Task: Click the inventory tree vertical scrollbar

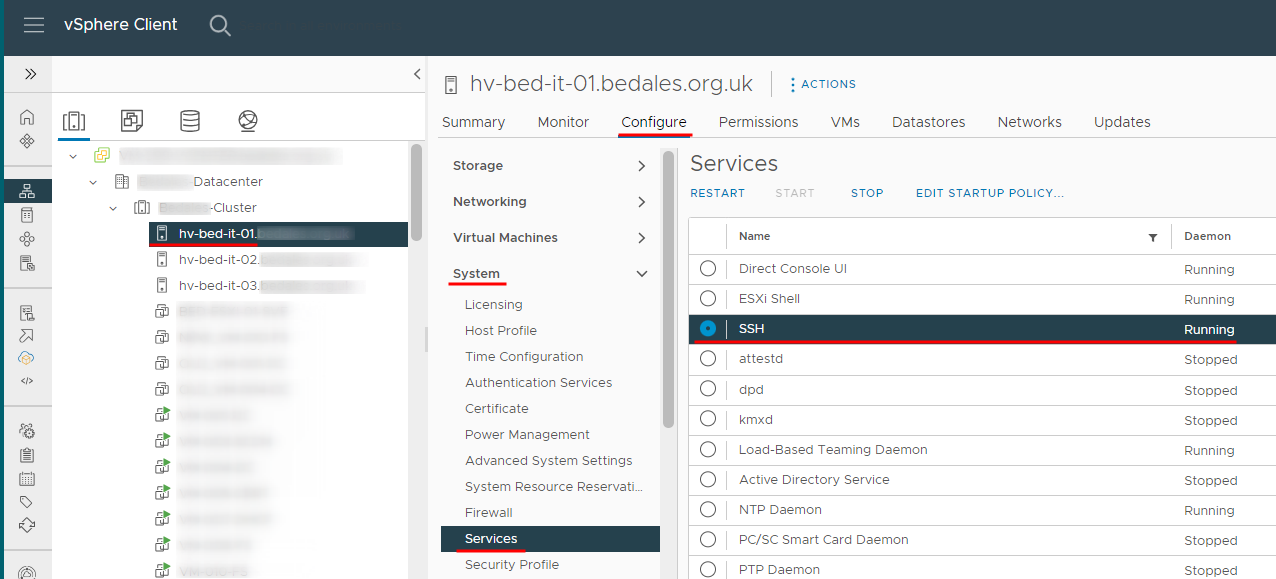Action: (417, 190)
